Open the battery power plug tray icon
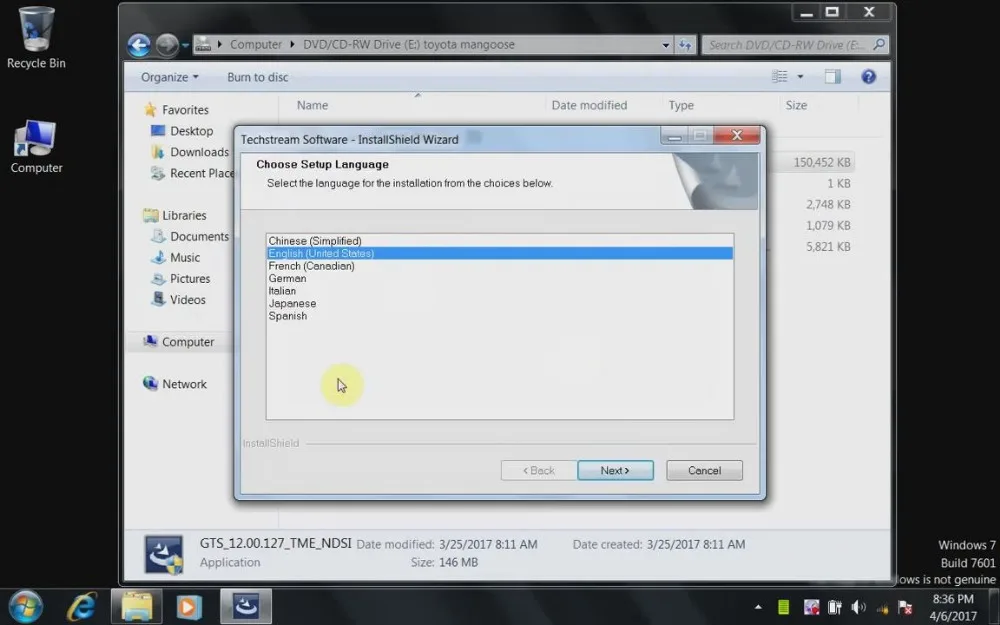Screen dimensions: 1000x625 tap(834, 607)
